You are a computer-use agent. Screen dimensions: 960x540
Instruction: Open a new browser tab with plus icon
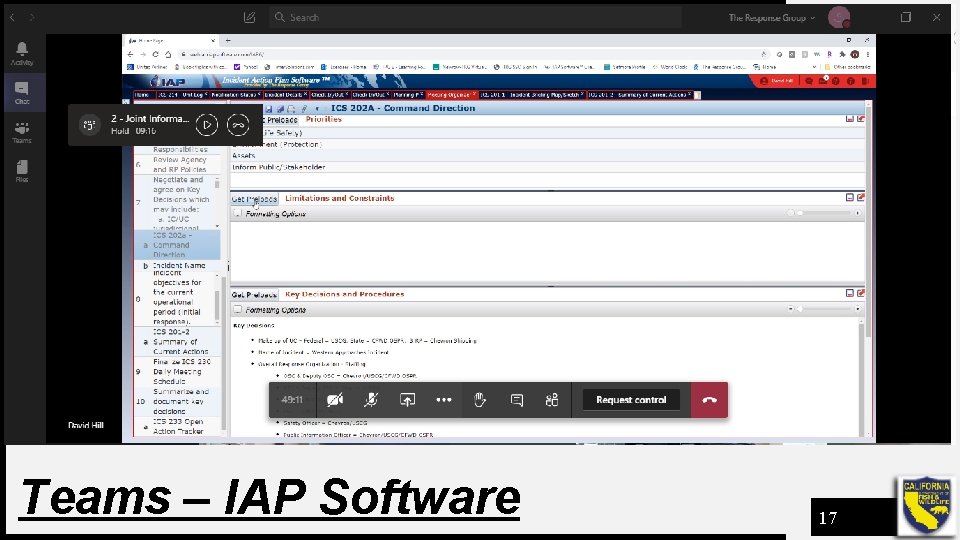click(228, 40)
